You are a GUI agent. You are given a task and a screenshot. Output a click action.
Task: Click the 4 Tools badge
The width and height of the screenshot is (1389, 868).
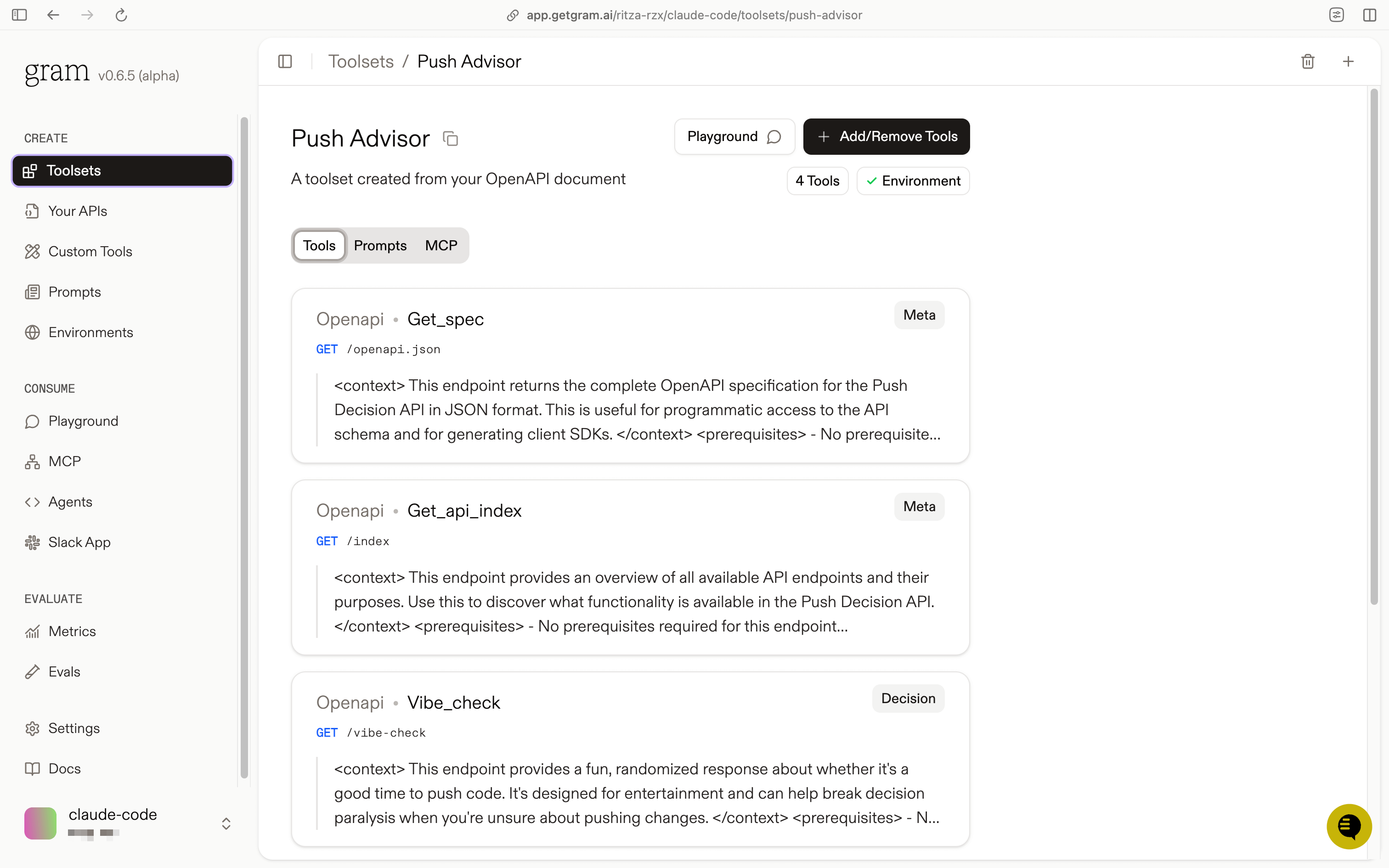(x=817, y=181)
